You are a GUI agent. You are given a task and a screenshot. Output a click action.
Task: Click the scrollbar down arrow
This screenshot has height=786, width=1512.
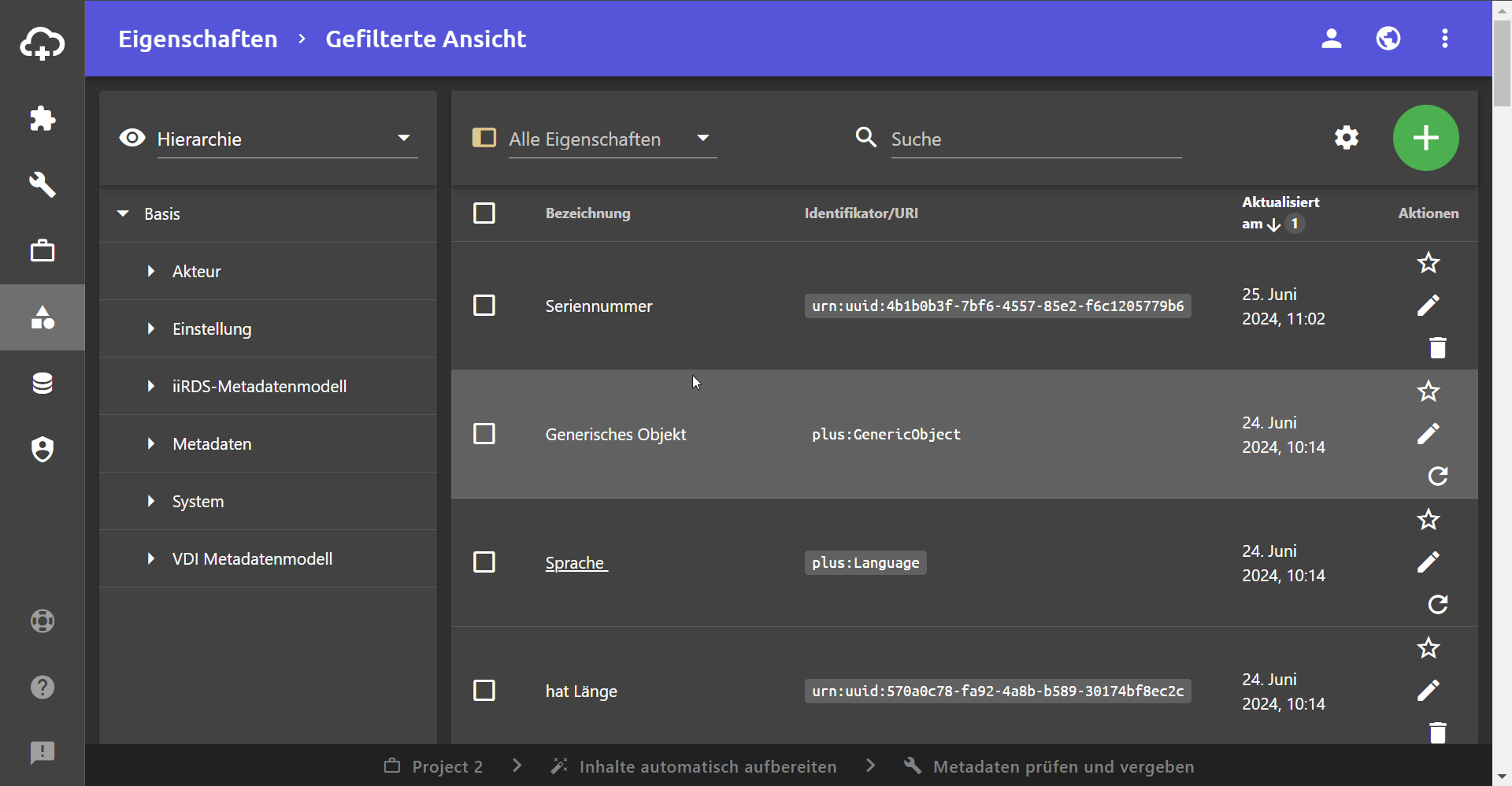[x=1502, y=777]
